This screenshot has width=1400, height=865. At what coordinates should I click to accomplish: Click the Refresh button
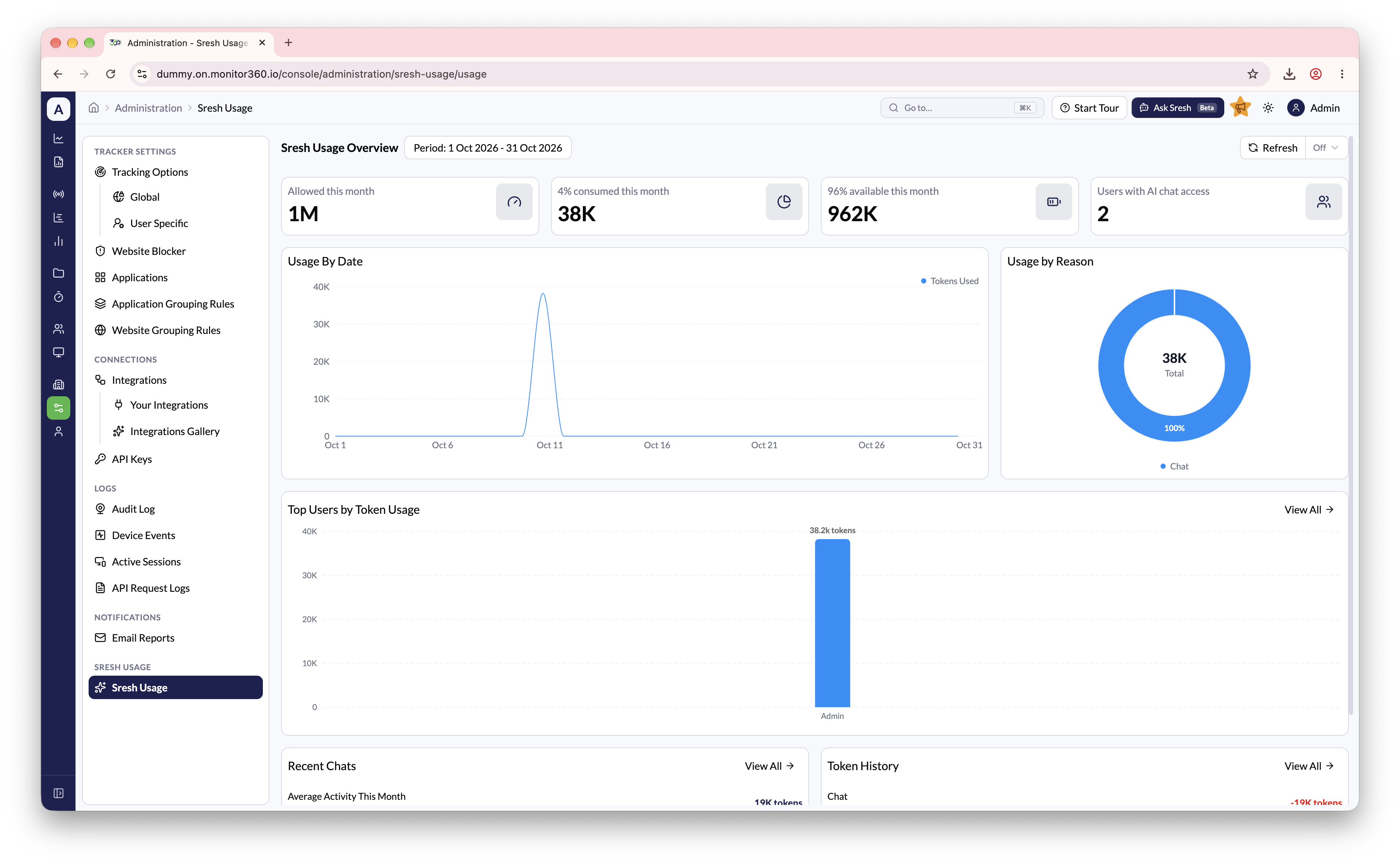1273,148
